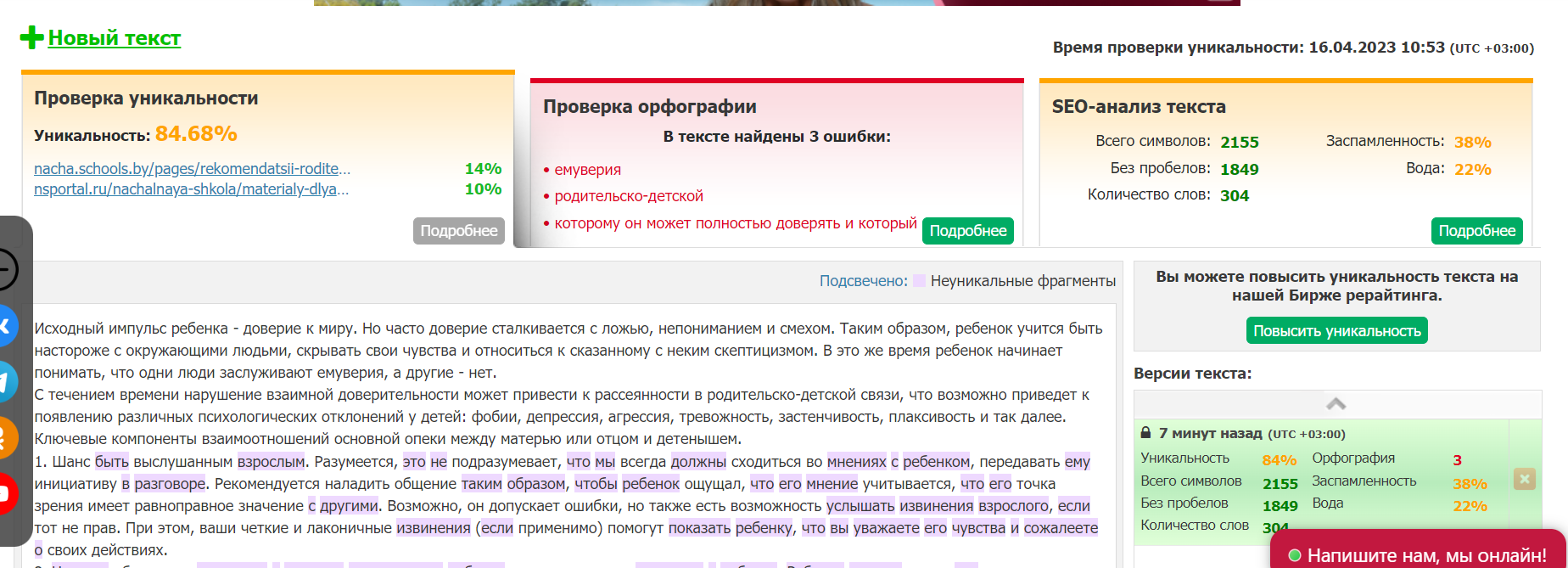
Task: Share via the Telegram icon in the sidebar
Action: (x=6, y=381)
